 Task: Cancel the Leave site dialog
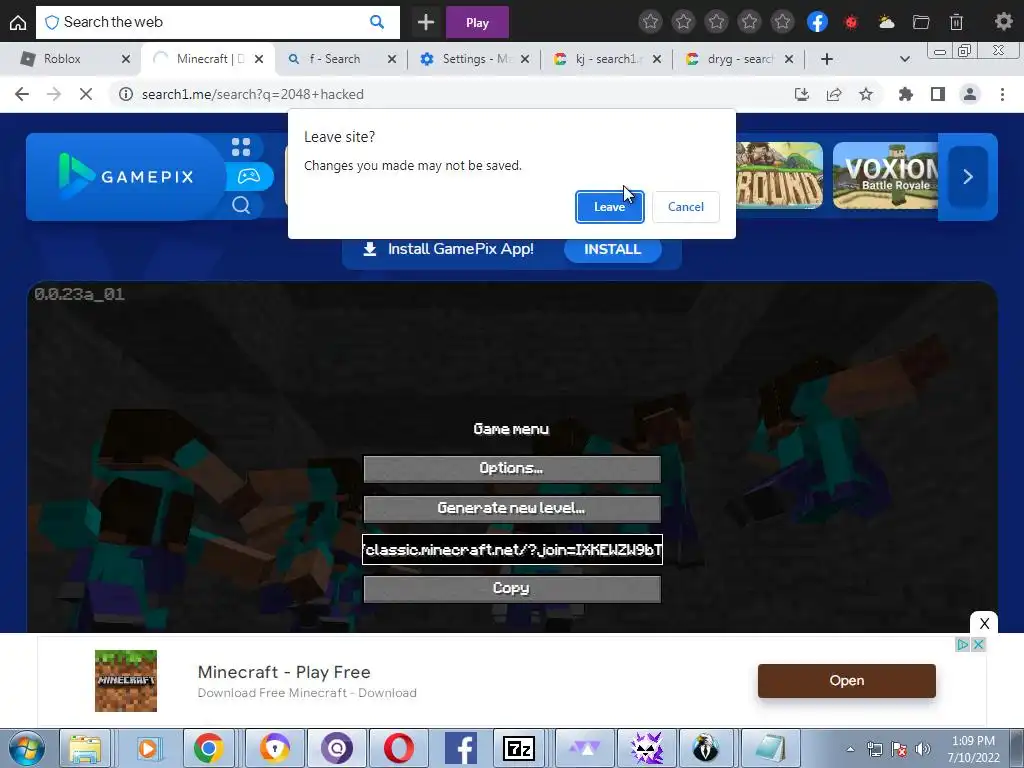(686, 206)
